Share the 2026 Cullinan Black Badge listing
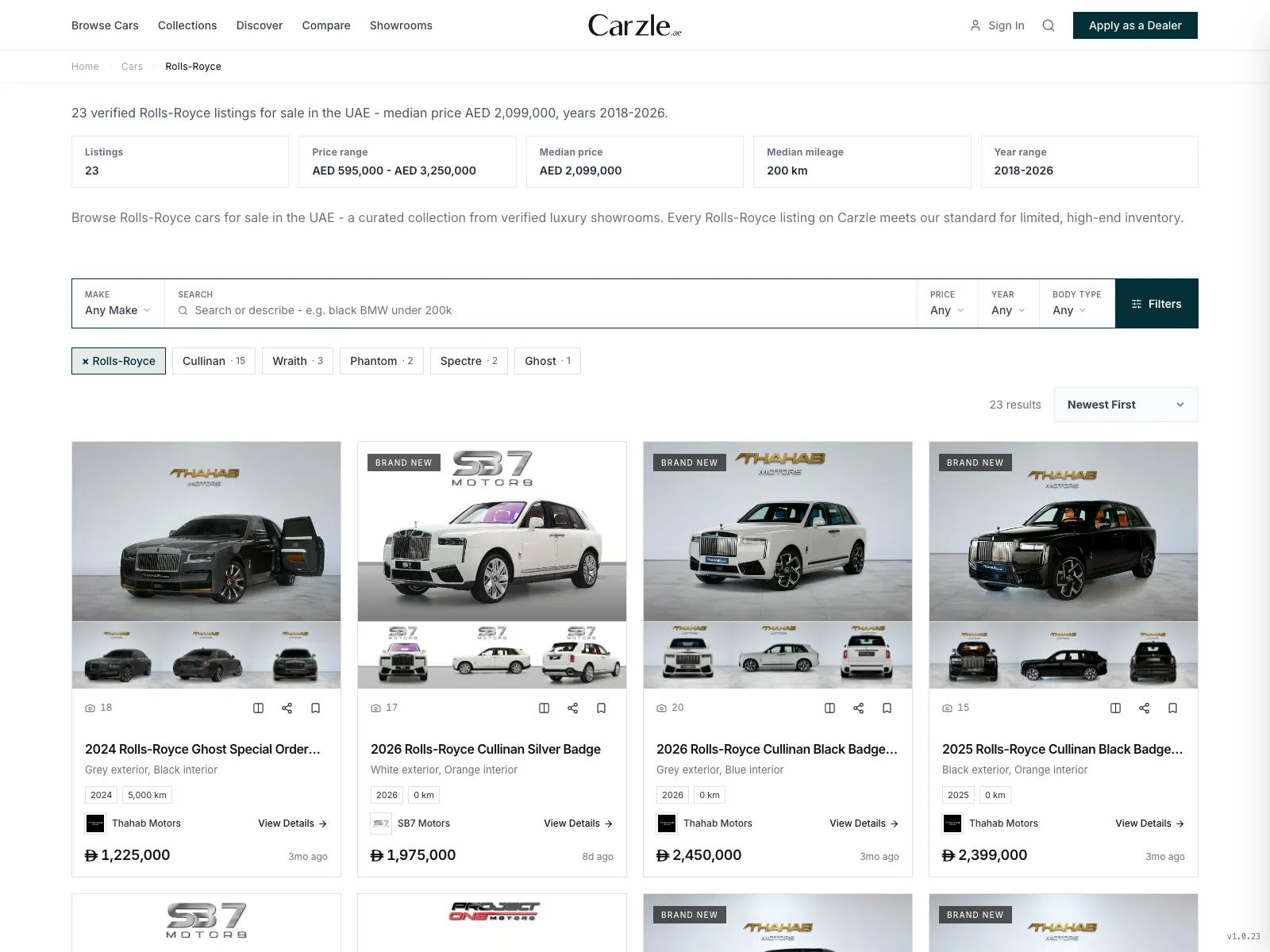1270x952 pixels. click(858, 708)
